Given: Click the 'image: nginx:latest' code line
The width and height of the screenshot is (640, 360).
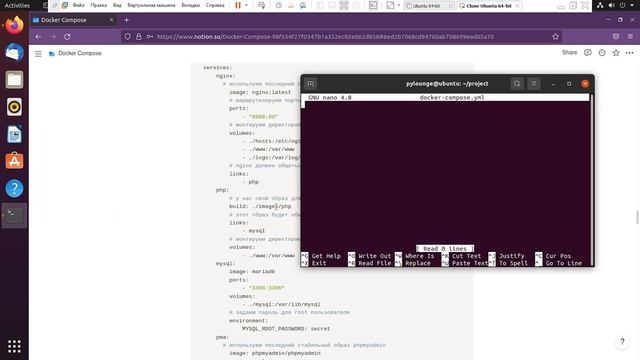Looking at the screenshot, I should coord(260,92).
